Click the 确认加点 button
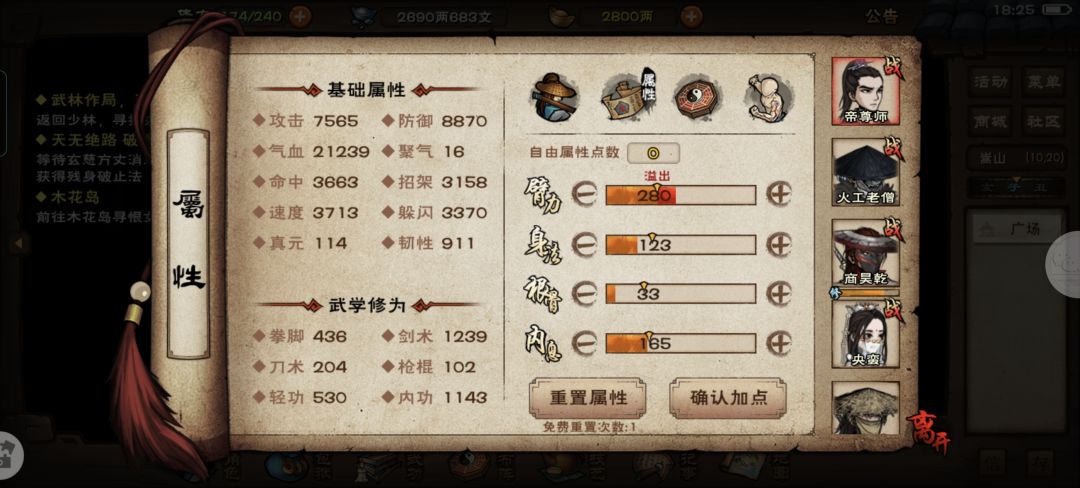The width and height of the screenshot is (1080, 488). [x=728, y=398]
